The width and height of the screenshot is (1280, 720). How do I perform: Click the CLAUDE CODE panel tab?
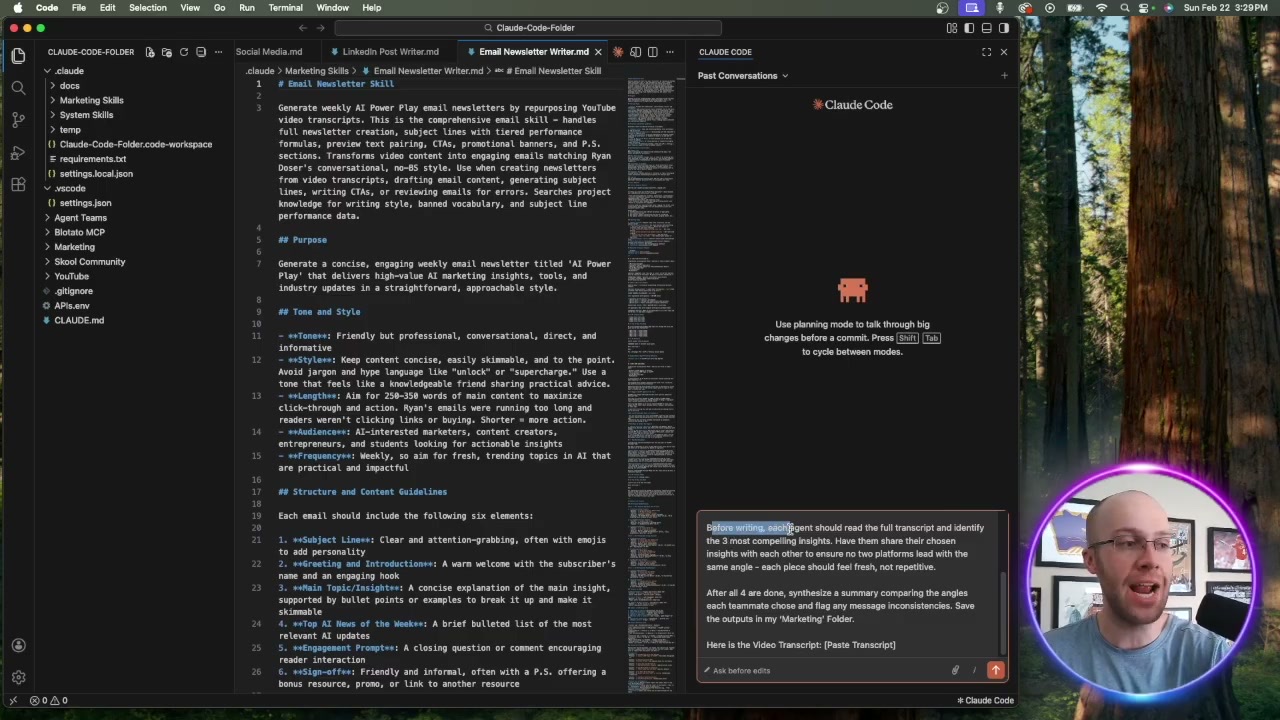click(725, 52)
